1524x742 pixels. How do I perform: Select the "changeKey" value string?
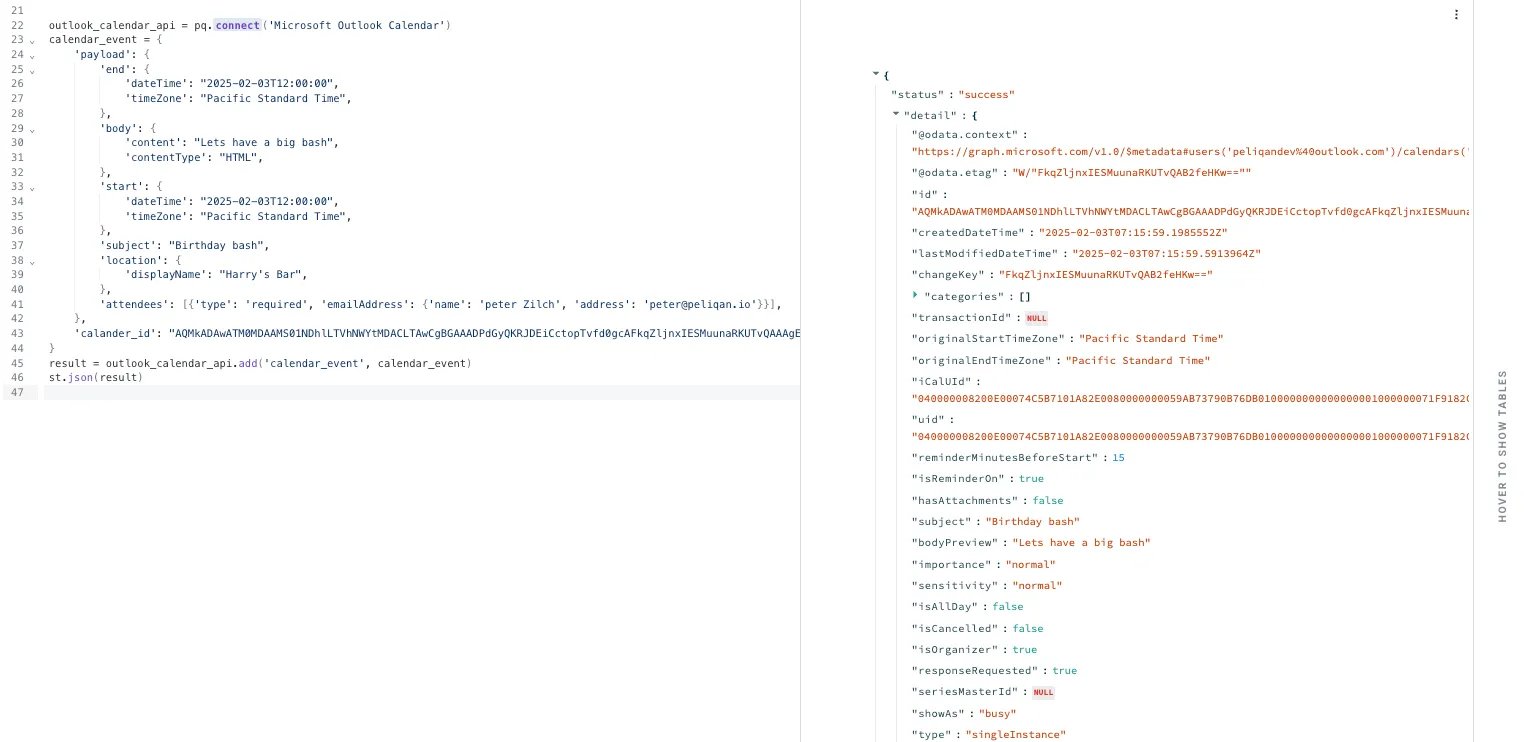coord(1106,275)
